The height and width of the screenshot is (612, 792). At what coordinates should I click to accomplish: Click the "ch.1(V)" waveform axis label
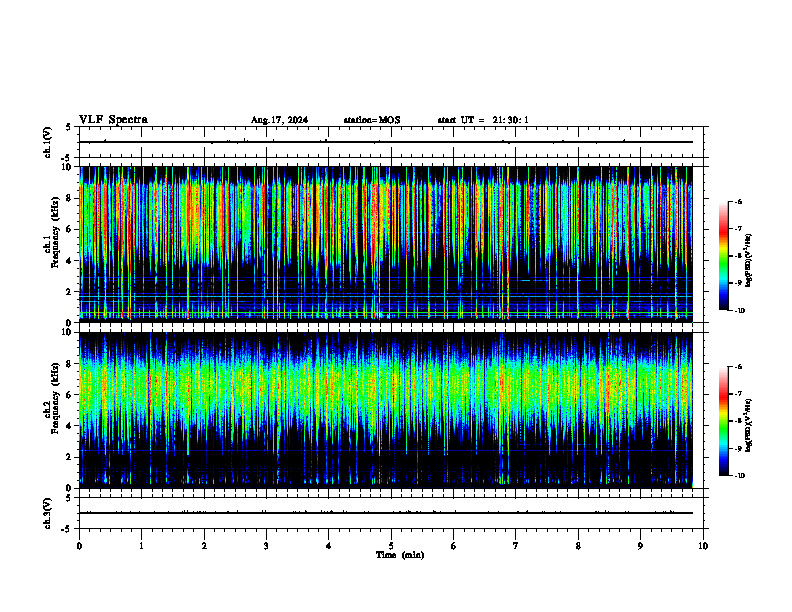[47, 142]
